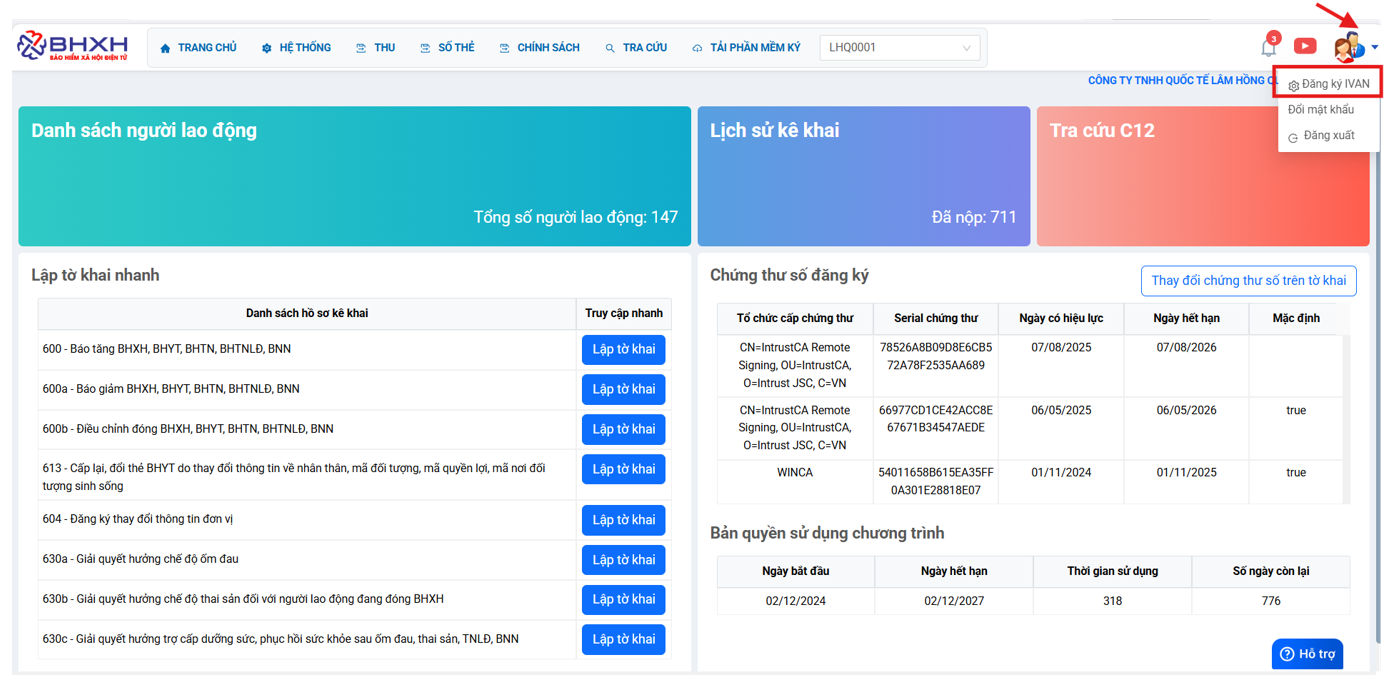
Task: Click the home icon beside Trang chủ
Action: (x=166, y=48)
